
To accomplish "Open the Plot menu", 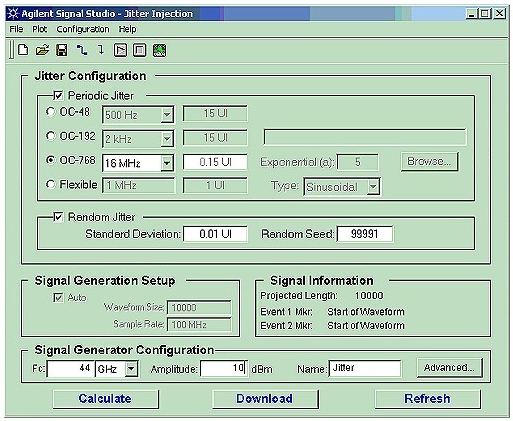I will pos(40,29).
